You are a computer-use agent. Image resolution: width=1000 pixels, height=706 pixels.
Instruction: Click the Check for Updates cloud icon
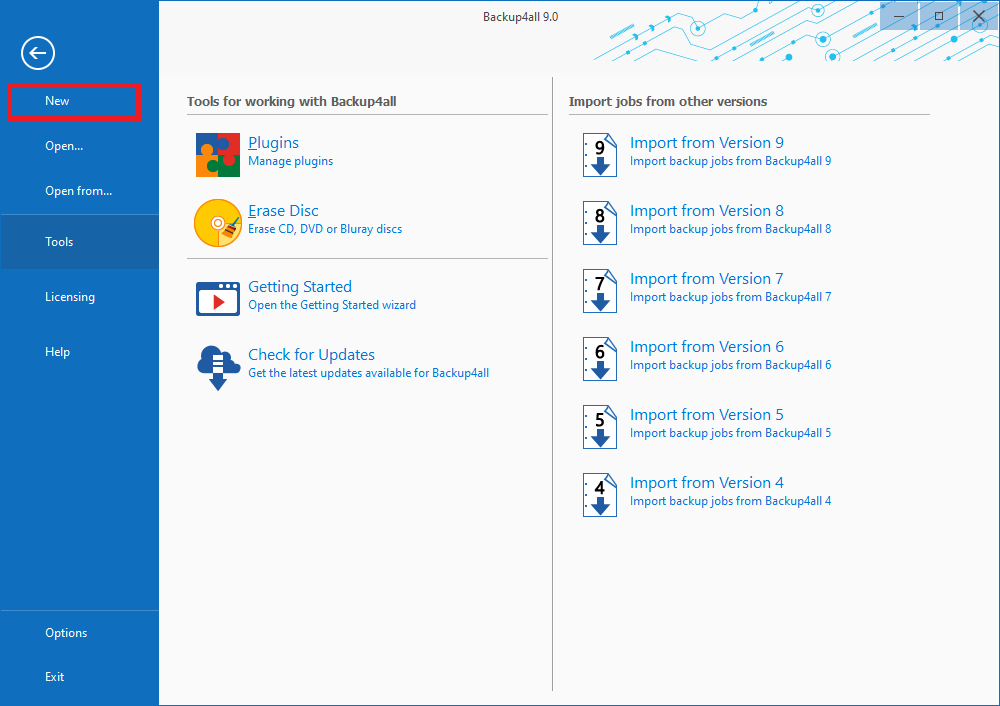click(218, 367)
